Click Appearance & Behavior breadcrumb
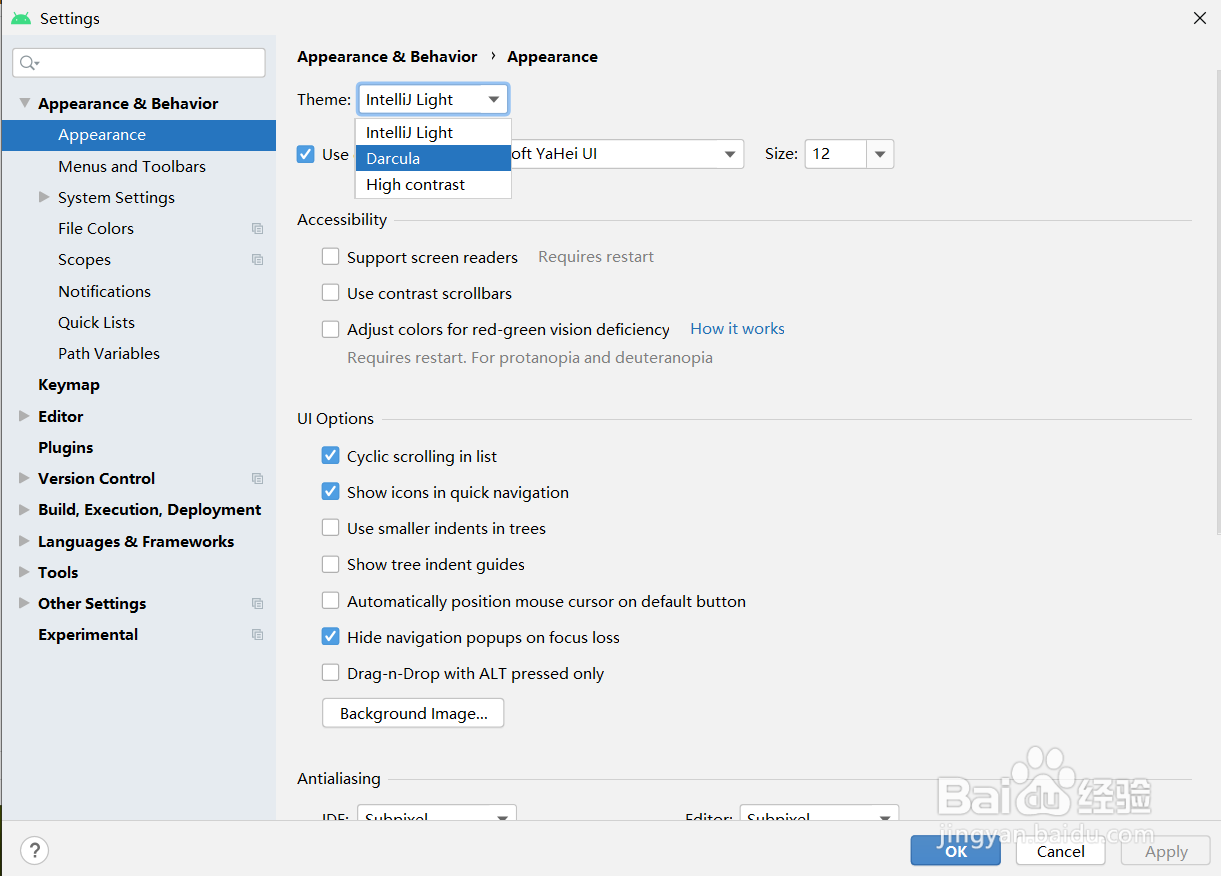The width and height of the screenshot is (1221, 876). (387, 57)
